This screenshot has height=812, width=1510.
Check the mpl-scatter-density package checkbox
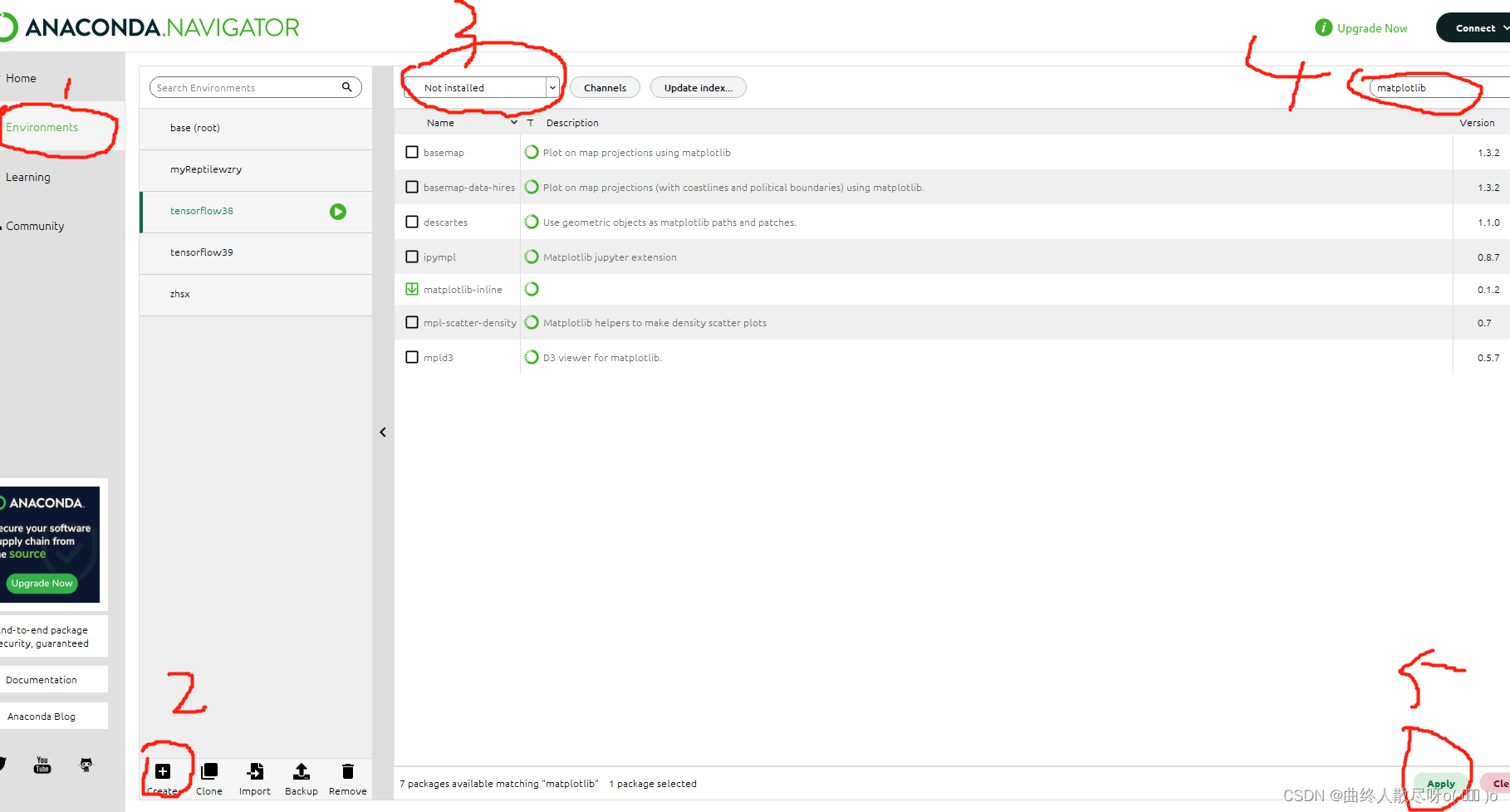[x=412, y=322]
